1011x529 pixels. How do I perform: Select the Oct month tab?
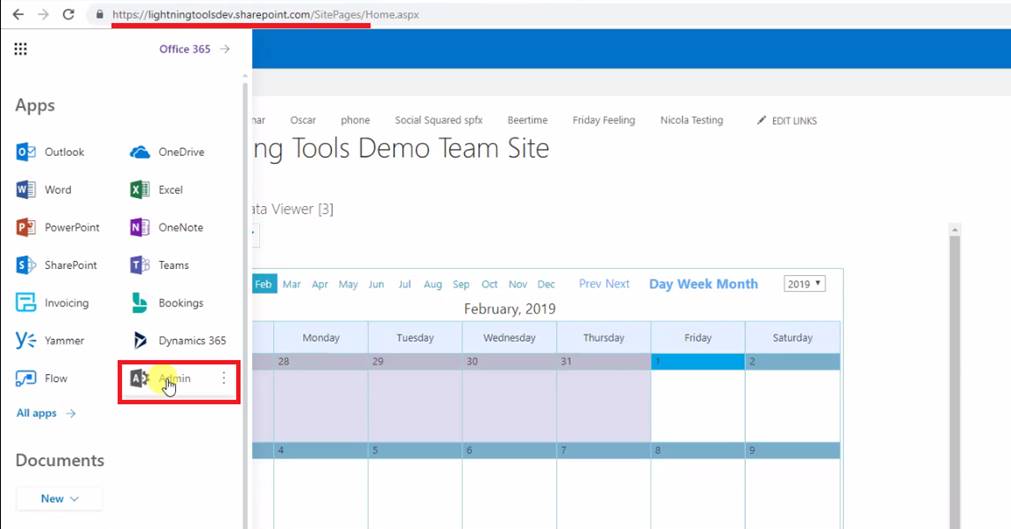point(489,284)
